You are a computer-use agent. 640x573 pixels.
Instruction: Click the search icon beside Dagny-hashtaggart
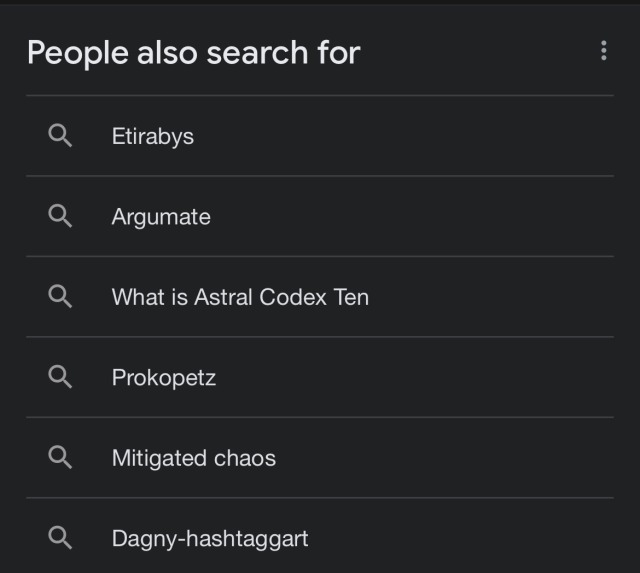[60, 538]
